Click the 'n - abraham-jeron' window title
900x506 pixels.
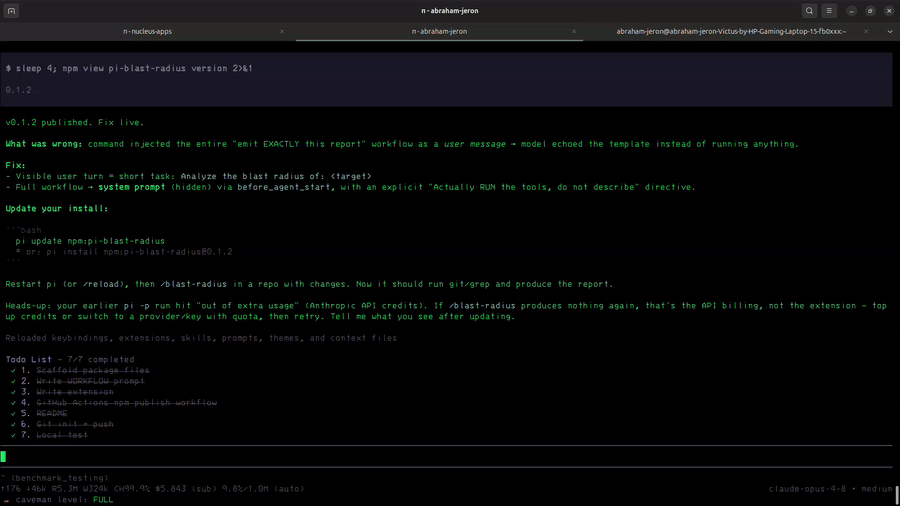(x=449, y=11)
